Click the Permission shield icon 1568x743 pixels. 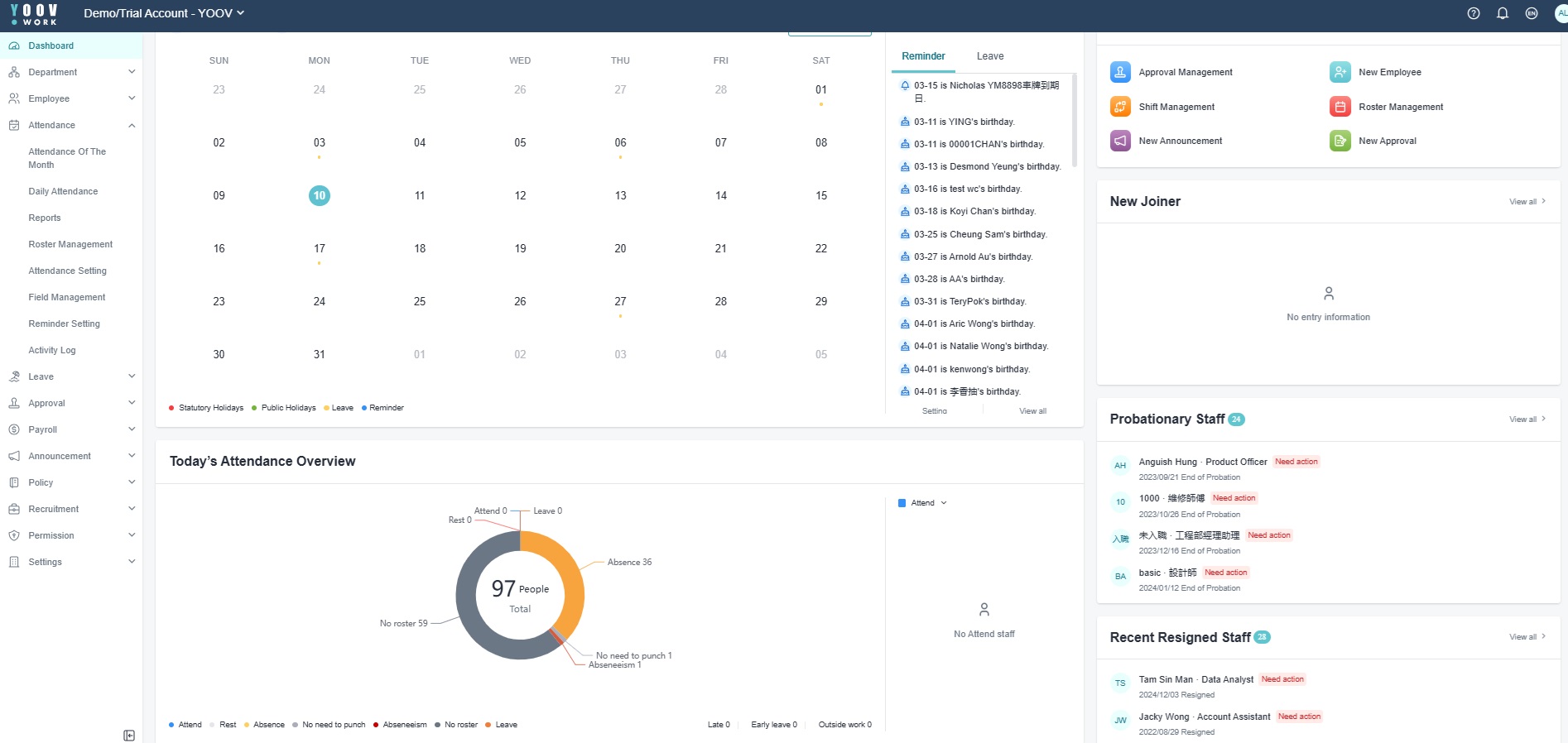click(14, 535)
